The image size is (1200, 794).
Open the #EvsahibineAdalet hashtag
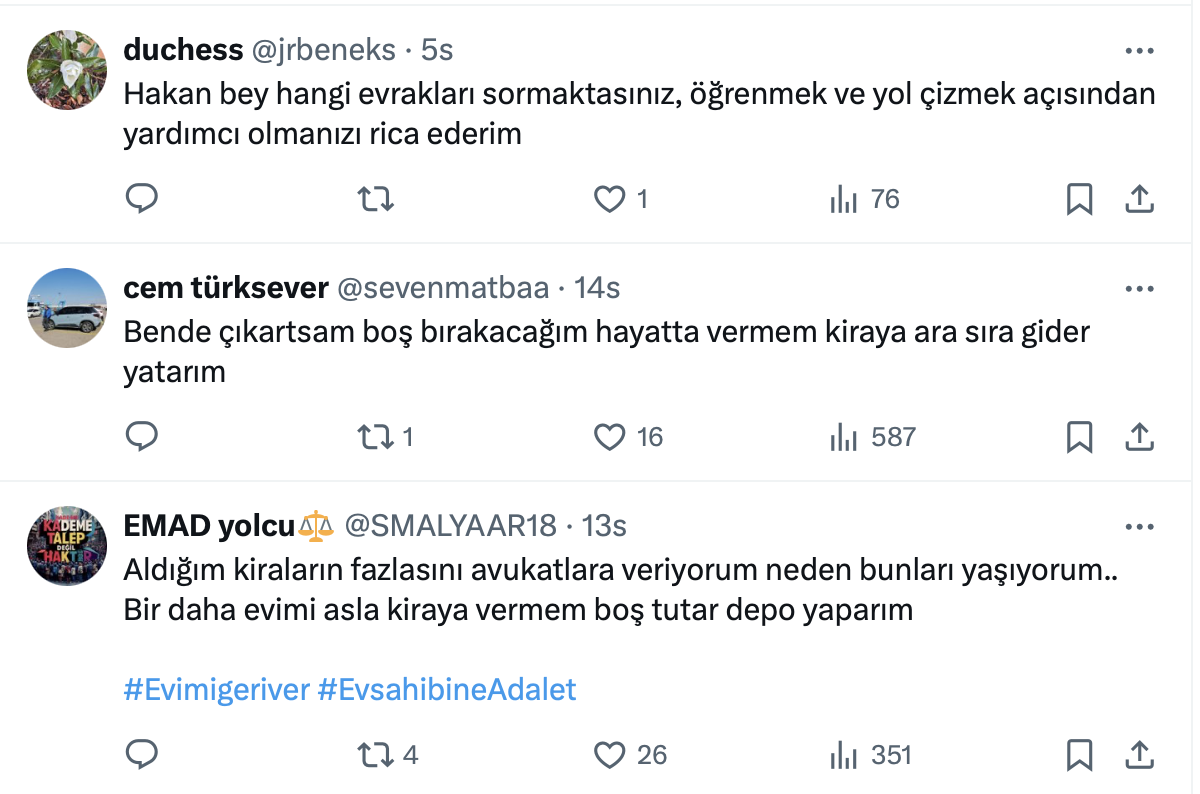447,689
